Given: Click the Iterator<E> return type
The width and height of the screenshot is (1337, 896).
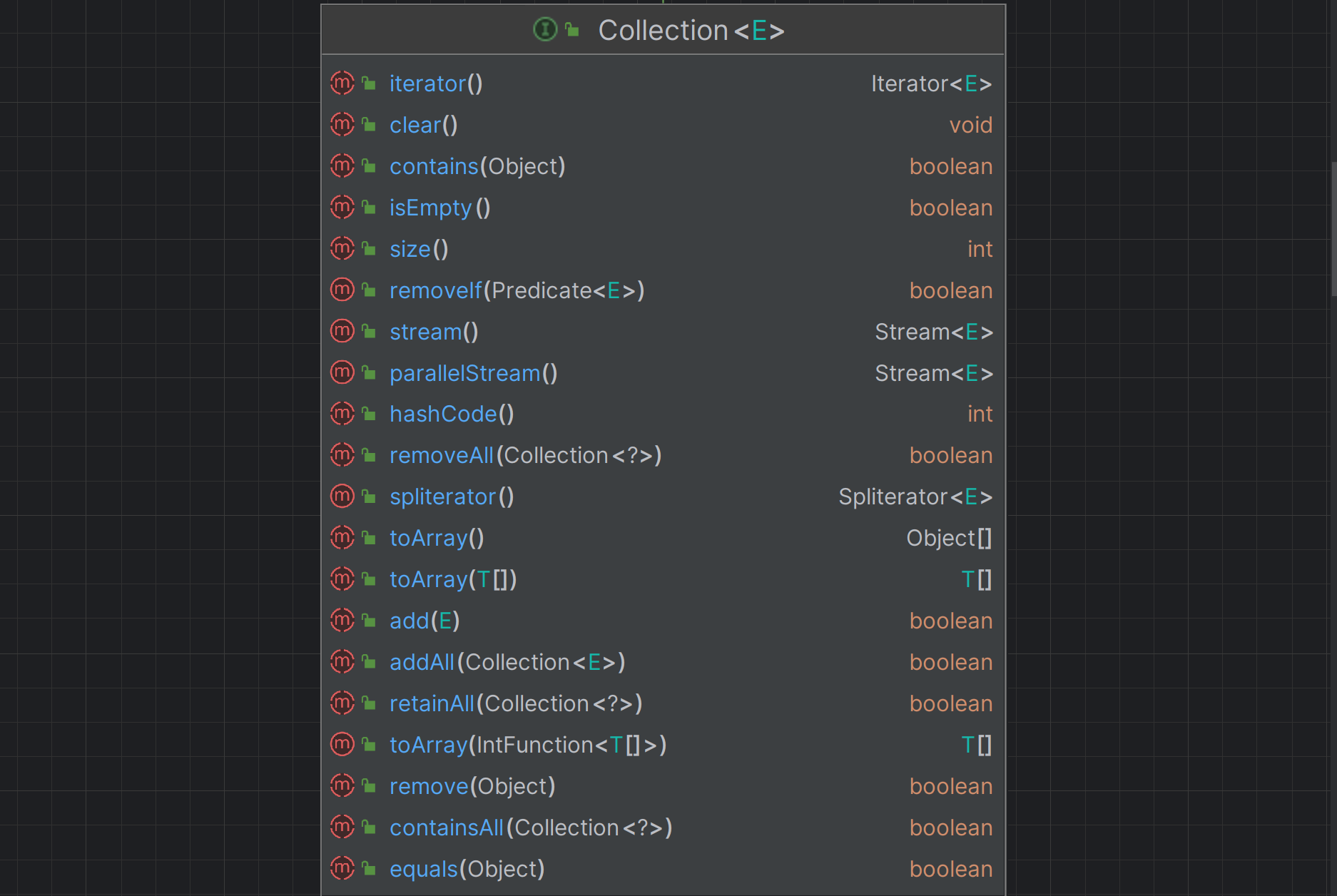Looking at the screenshot, I should click(x=932, y=84).
